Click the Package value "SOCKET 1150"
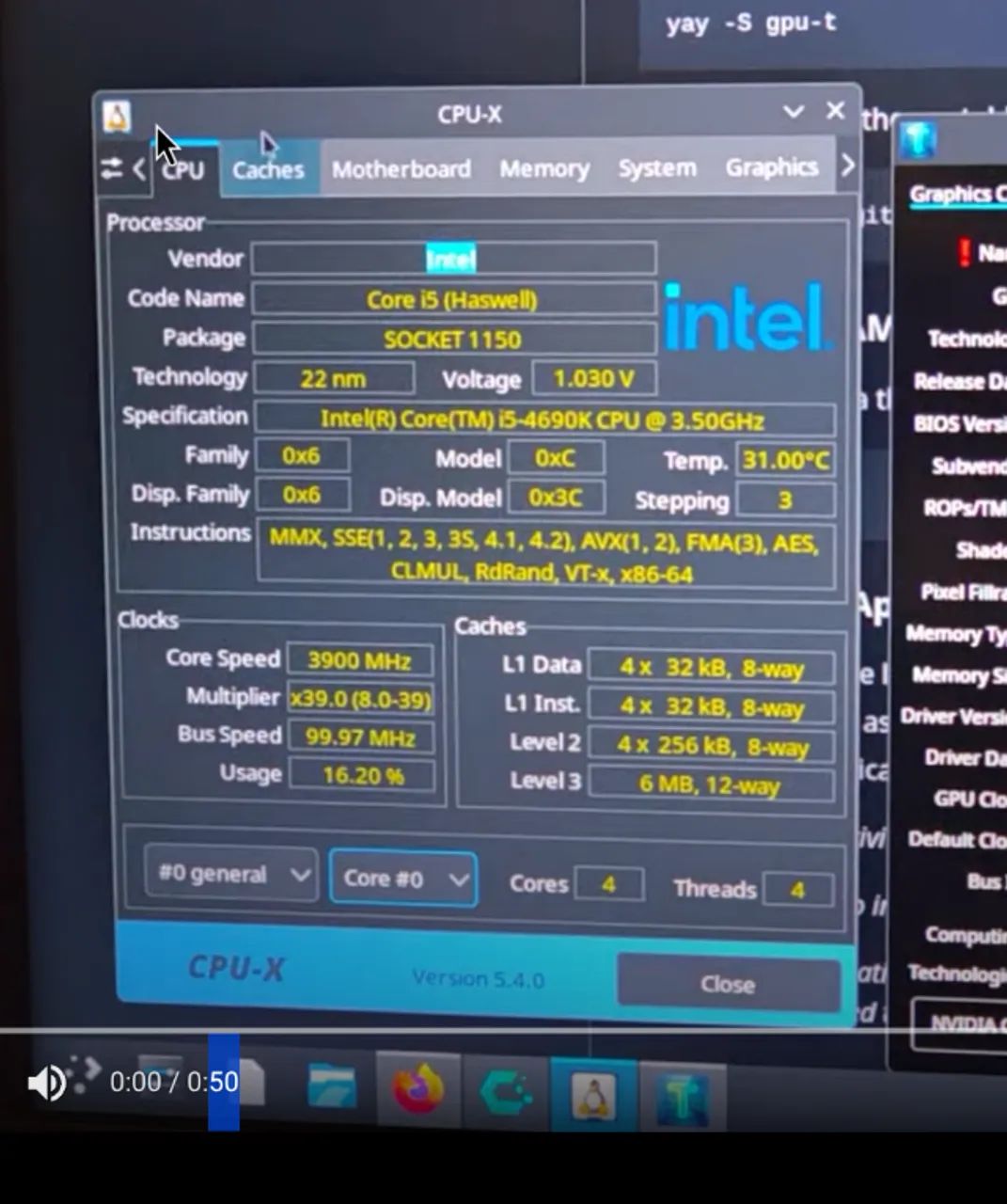Image resolution: width=1007 pixels, height=1204 pixels. point(453,339)
